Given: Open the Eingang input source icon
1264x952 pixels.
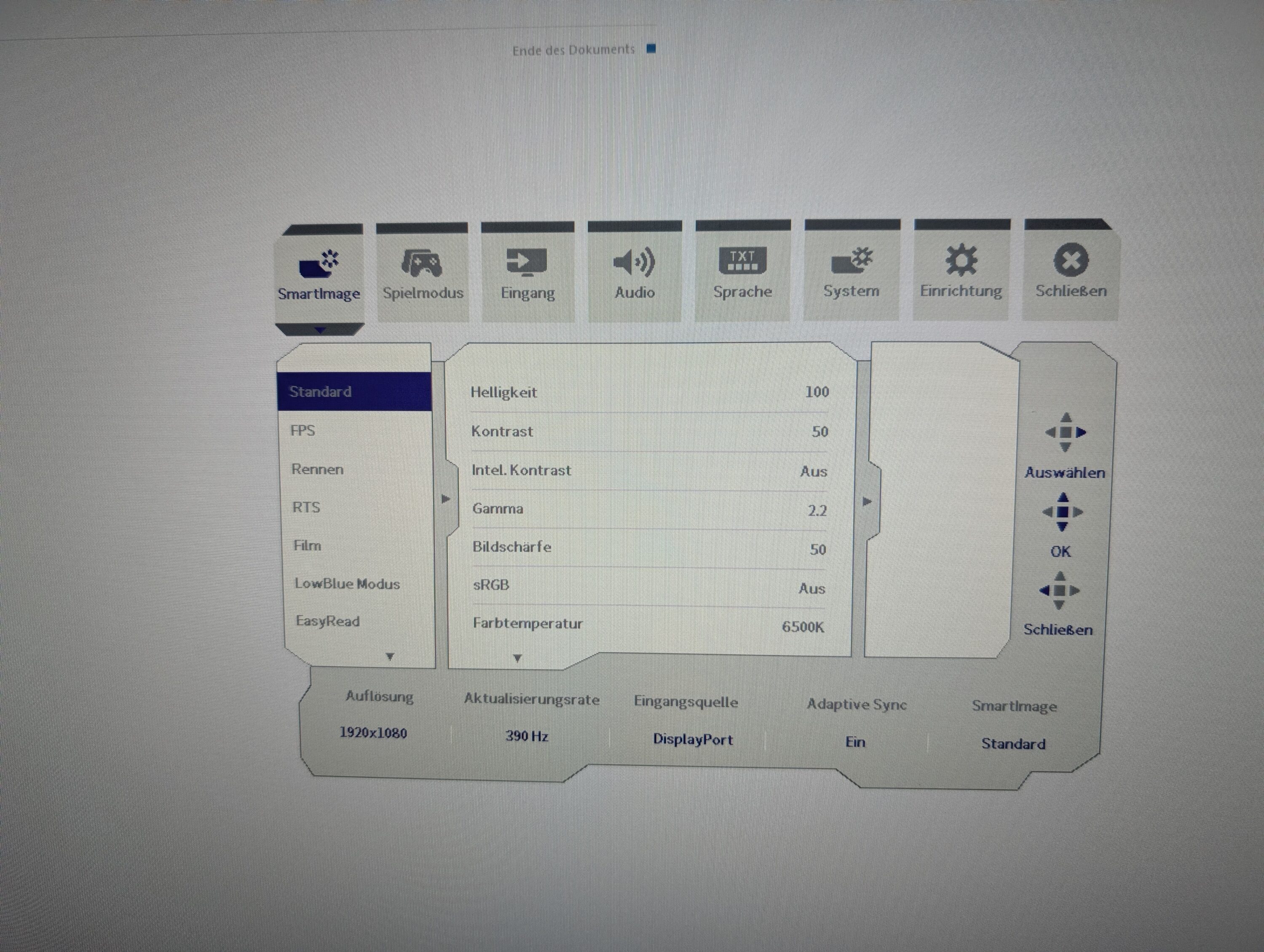Looking at the screenshot, I should tap(527, 262).
